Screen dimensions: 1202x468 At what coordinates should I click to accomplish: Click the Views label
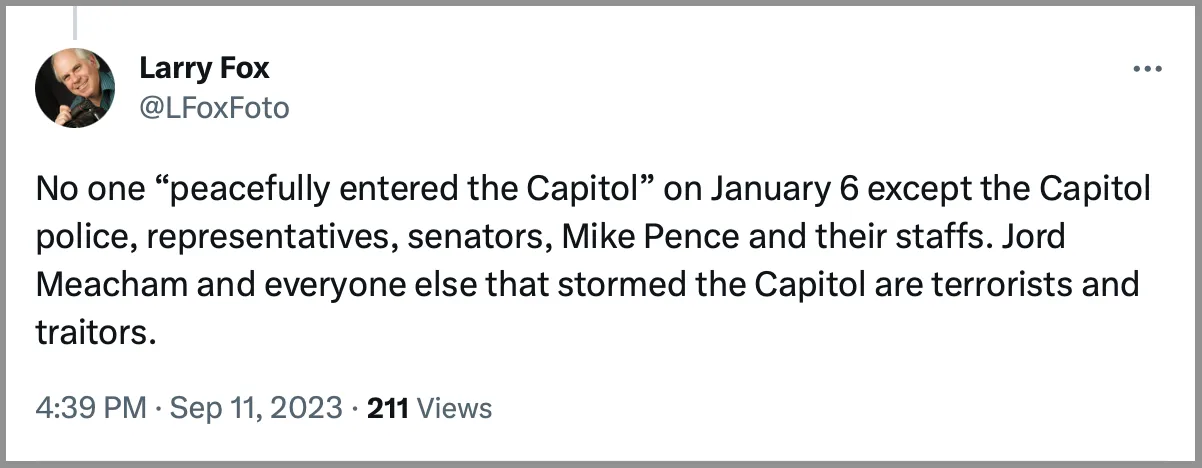coord(453,408)
